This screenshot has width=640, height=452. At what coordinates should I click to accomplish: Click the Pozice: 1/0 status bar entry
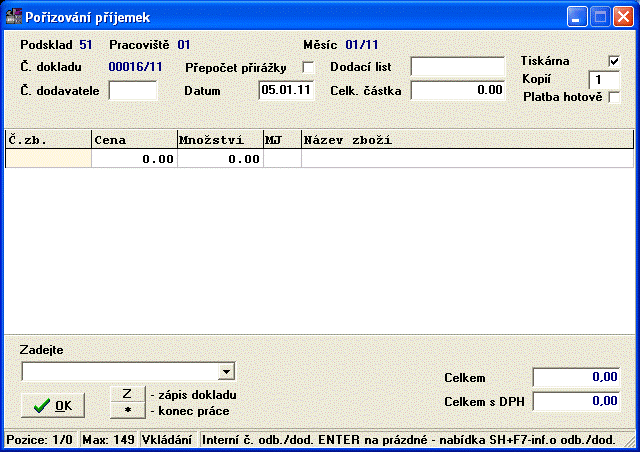coord(40,440)
